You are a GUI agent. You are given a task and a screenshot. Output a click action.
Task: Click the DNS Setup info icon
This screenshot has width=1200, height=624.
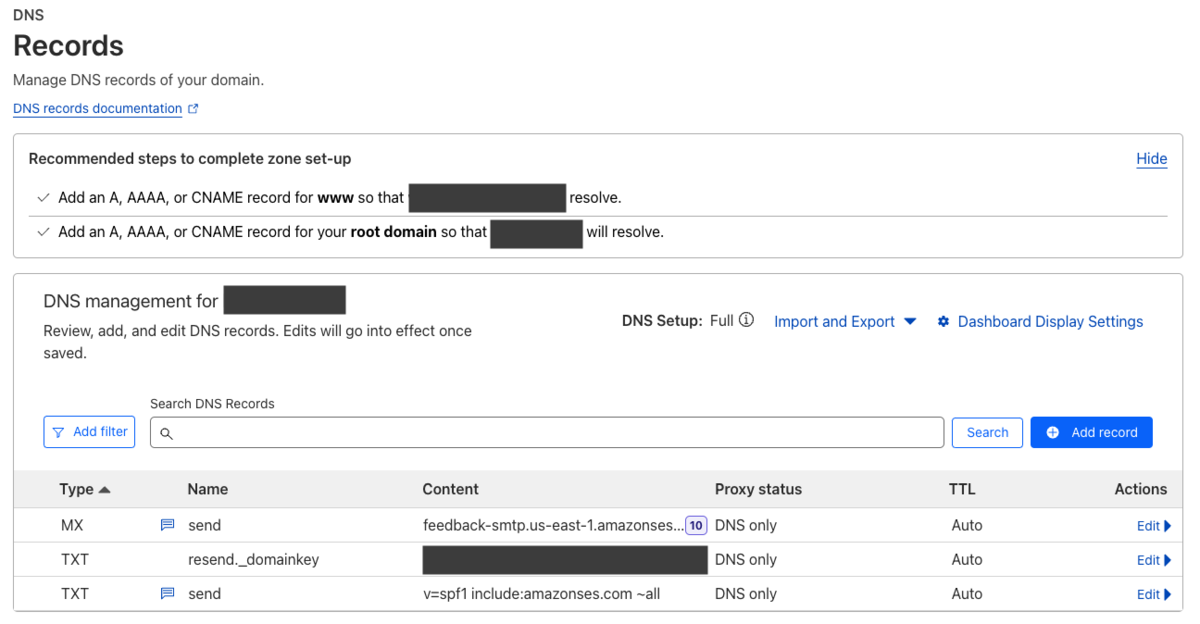click(746, 321)
